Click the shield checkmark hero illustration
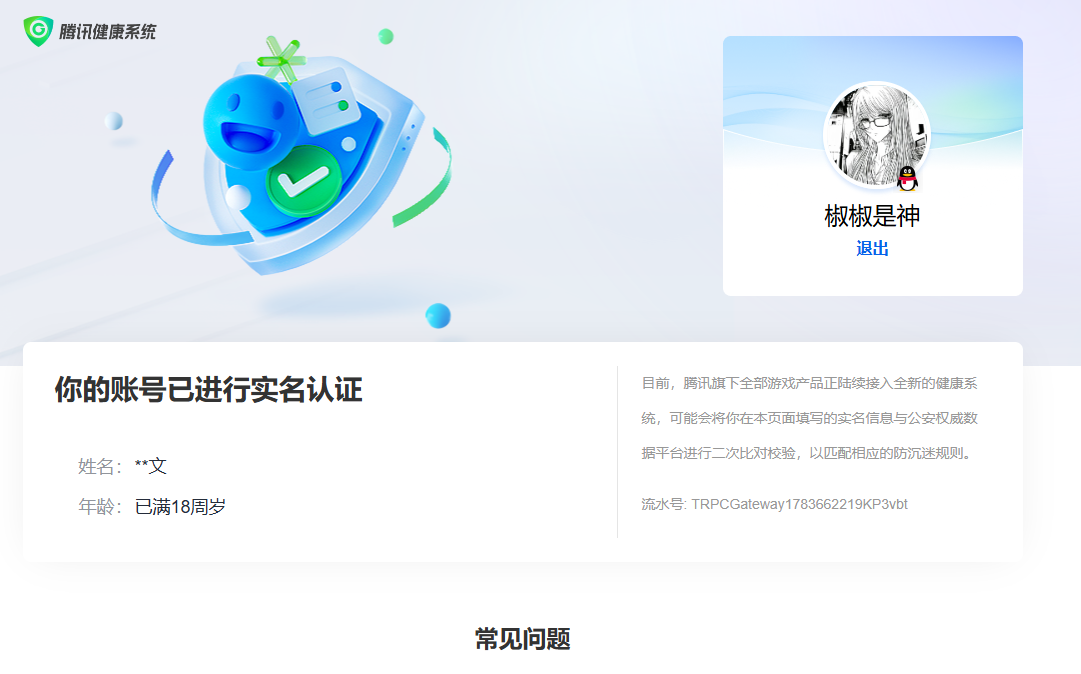 coord(302,155)
